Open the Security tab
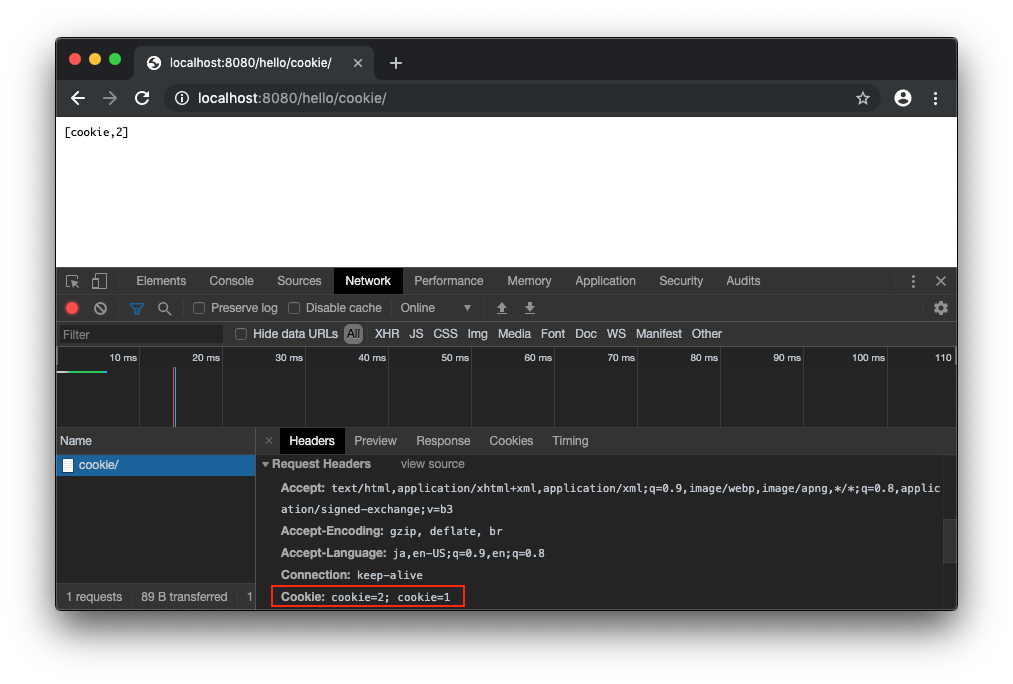The image size is (1013, 684). (x=681, y=281)
